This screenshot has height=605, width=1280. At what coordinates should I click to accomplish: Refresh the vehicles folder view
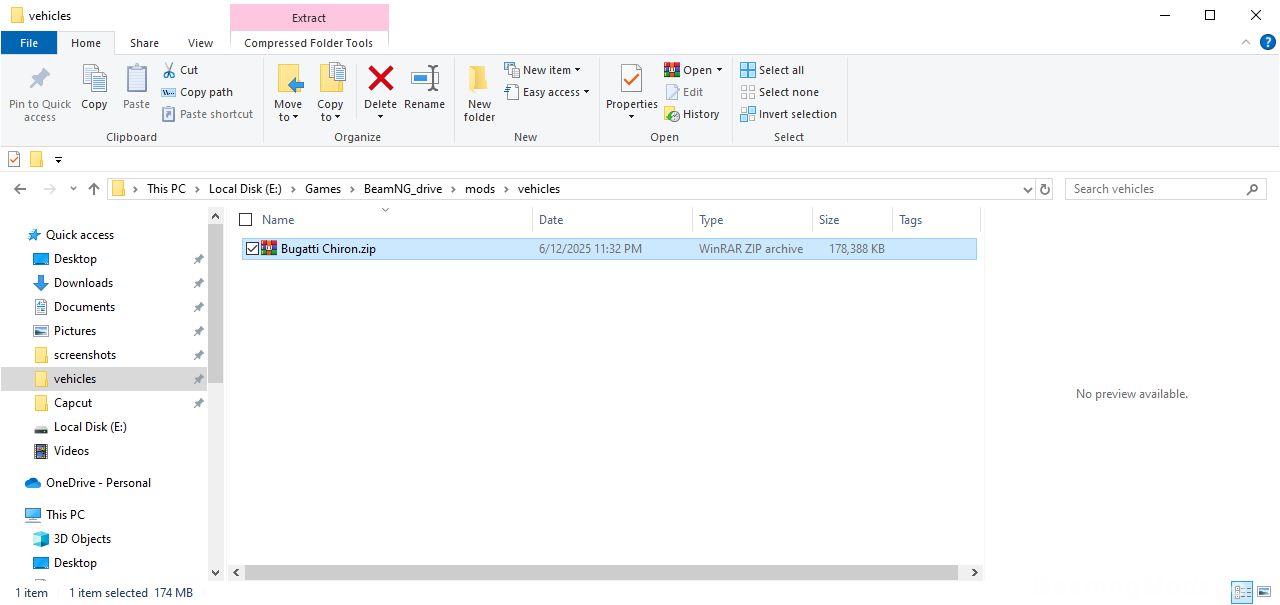point(1045,189)
